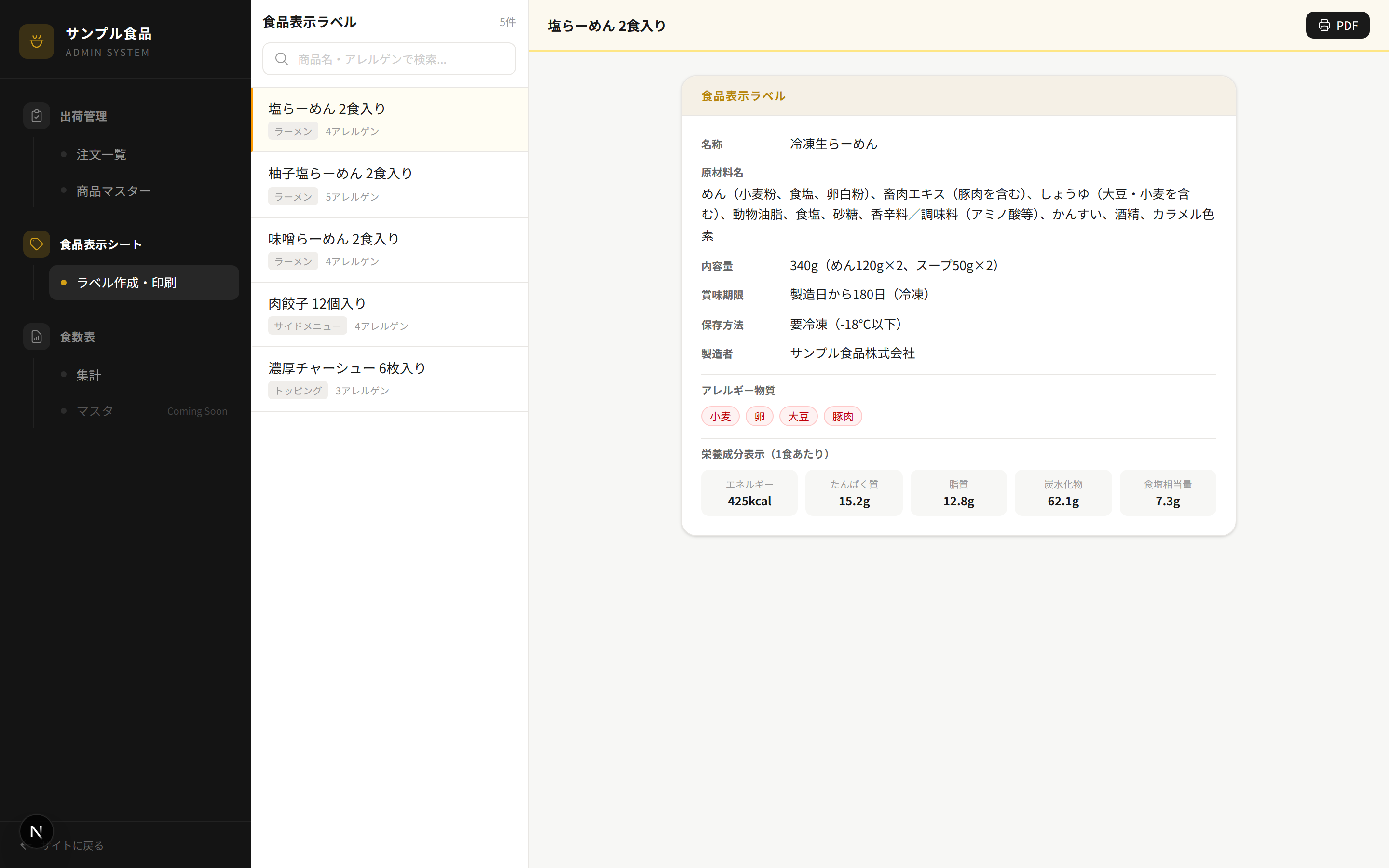Click the ラーメン tag on 柚子塩らーめん

[293, 196]
